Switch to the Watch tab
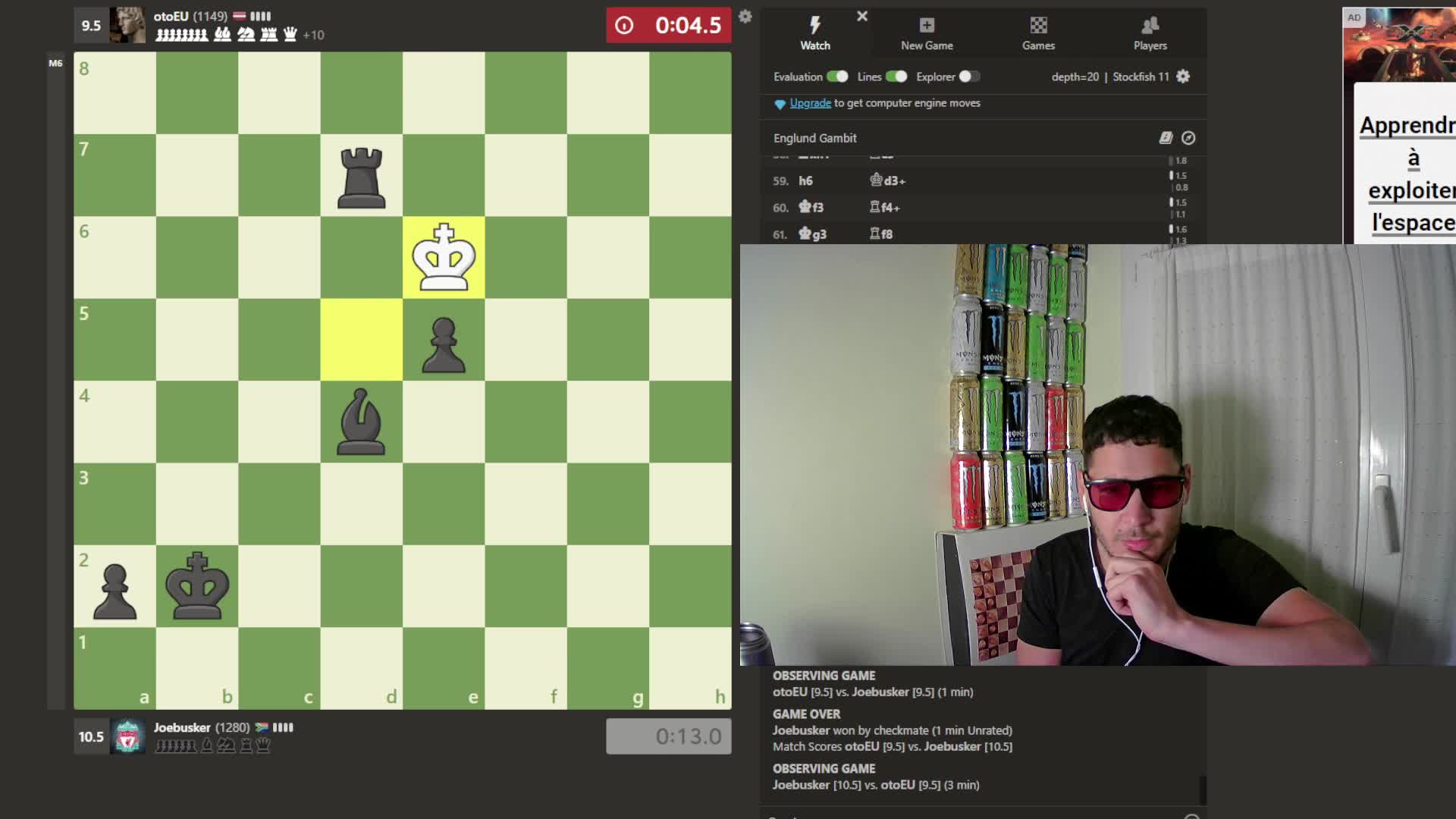Image resolution: width=1456 pixels, height=819 pixels. tap(815, 34)
